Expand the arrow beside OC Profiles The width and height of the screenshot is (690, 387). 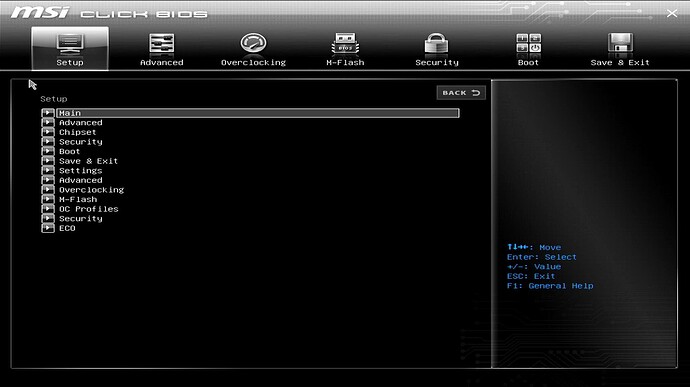[x=48, y=209]
